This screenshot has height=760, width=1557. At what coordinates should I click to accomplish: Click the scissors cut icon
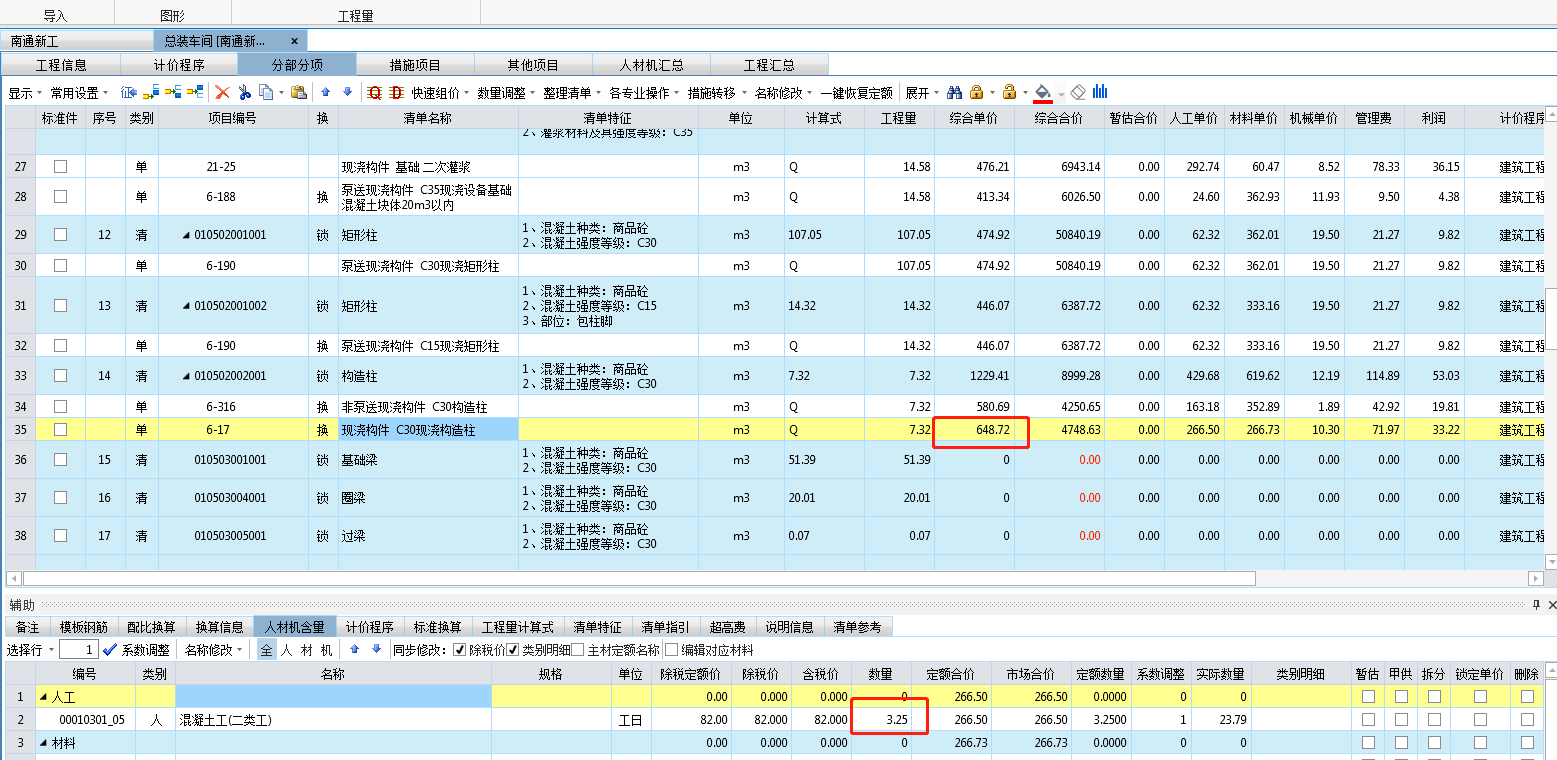[244, 92]
